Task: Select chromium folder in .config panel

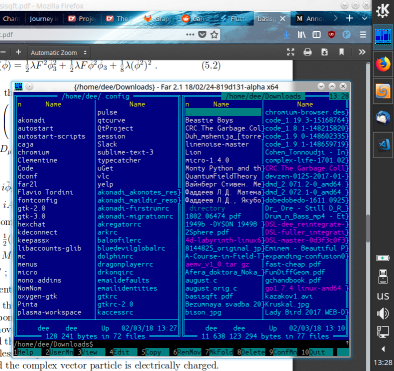Action: pyautogui.click(x=34, y=152)
